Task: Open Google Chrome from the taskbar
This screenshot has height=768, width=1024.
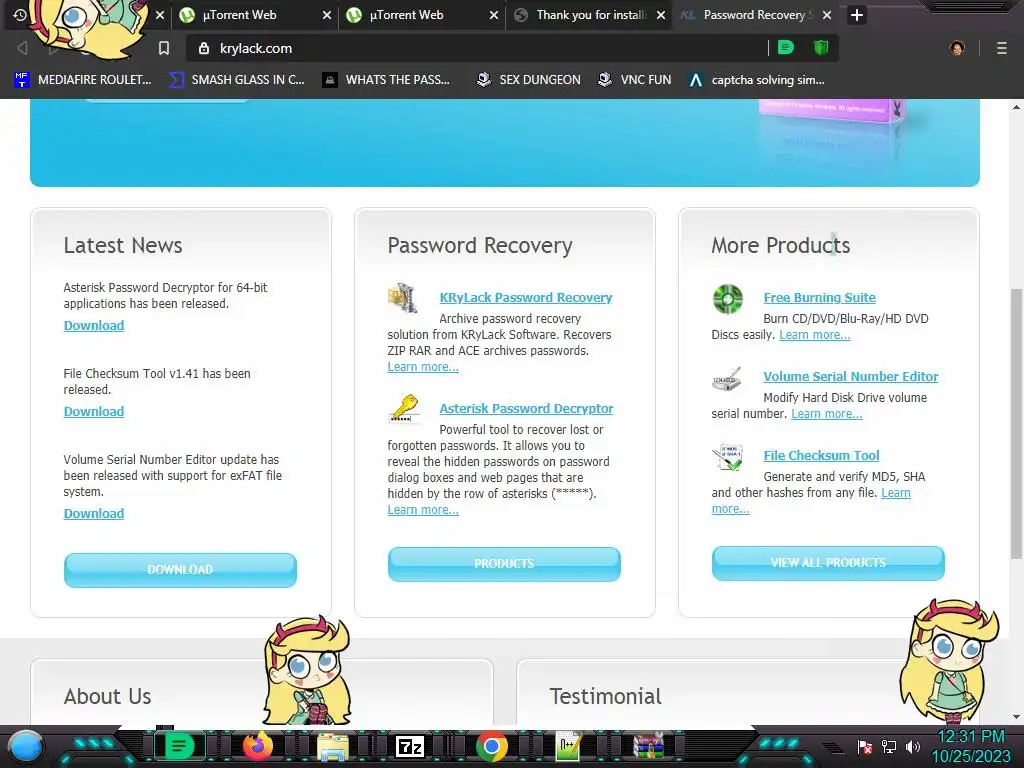Action: point(492,746)
